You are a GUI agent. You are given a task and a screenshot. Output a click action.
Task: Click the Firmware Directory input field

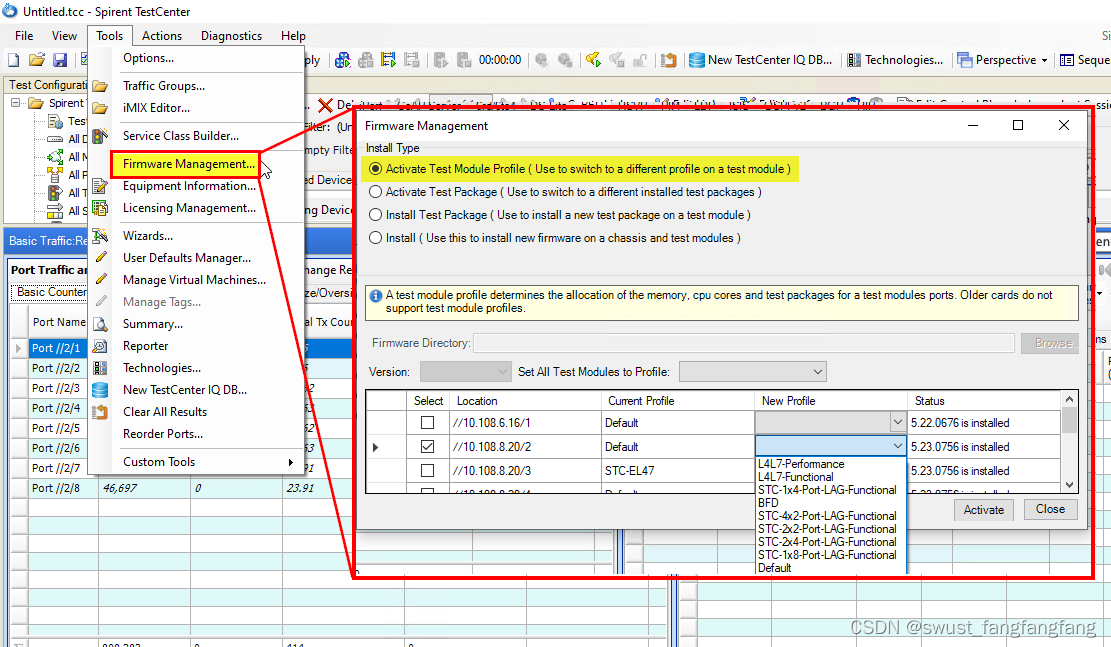(x=744, y=343)
